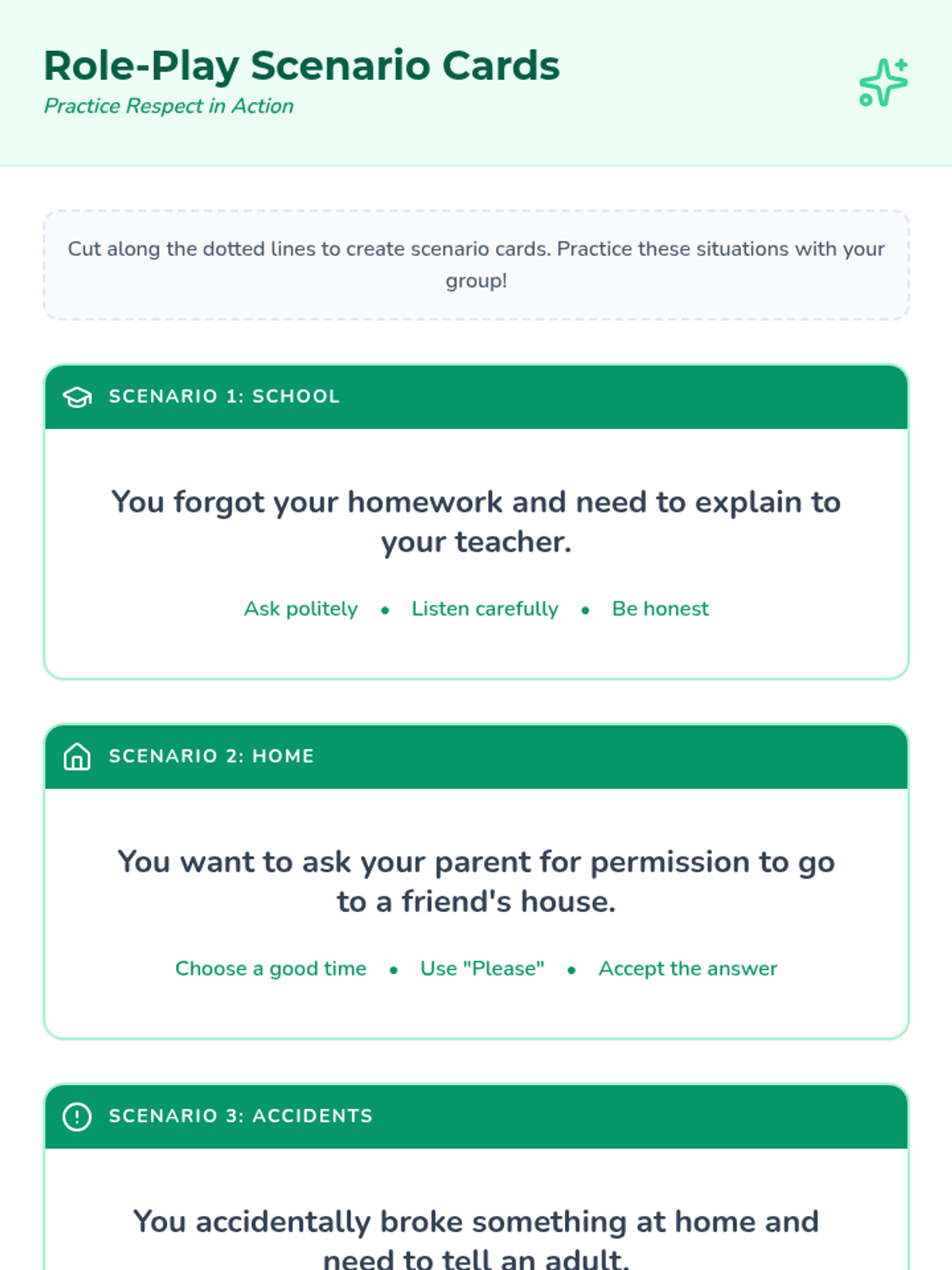Click the house icon for Scenario 2

[x=77, y=756]
